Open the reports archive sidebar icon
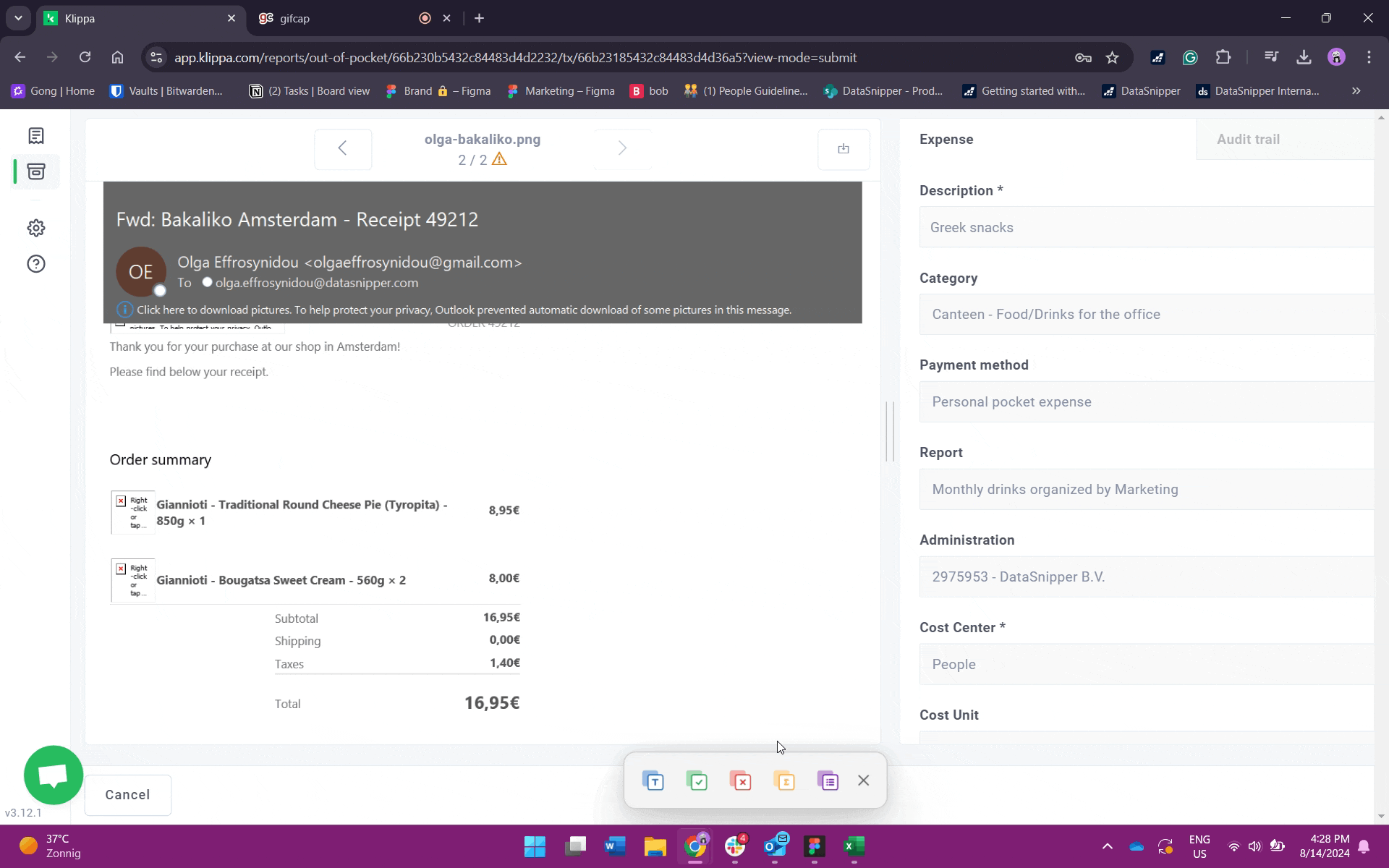 point(36,171)
